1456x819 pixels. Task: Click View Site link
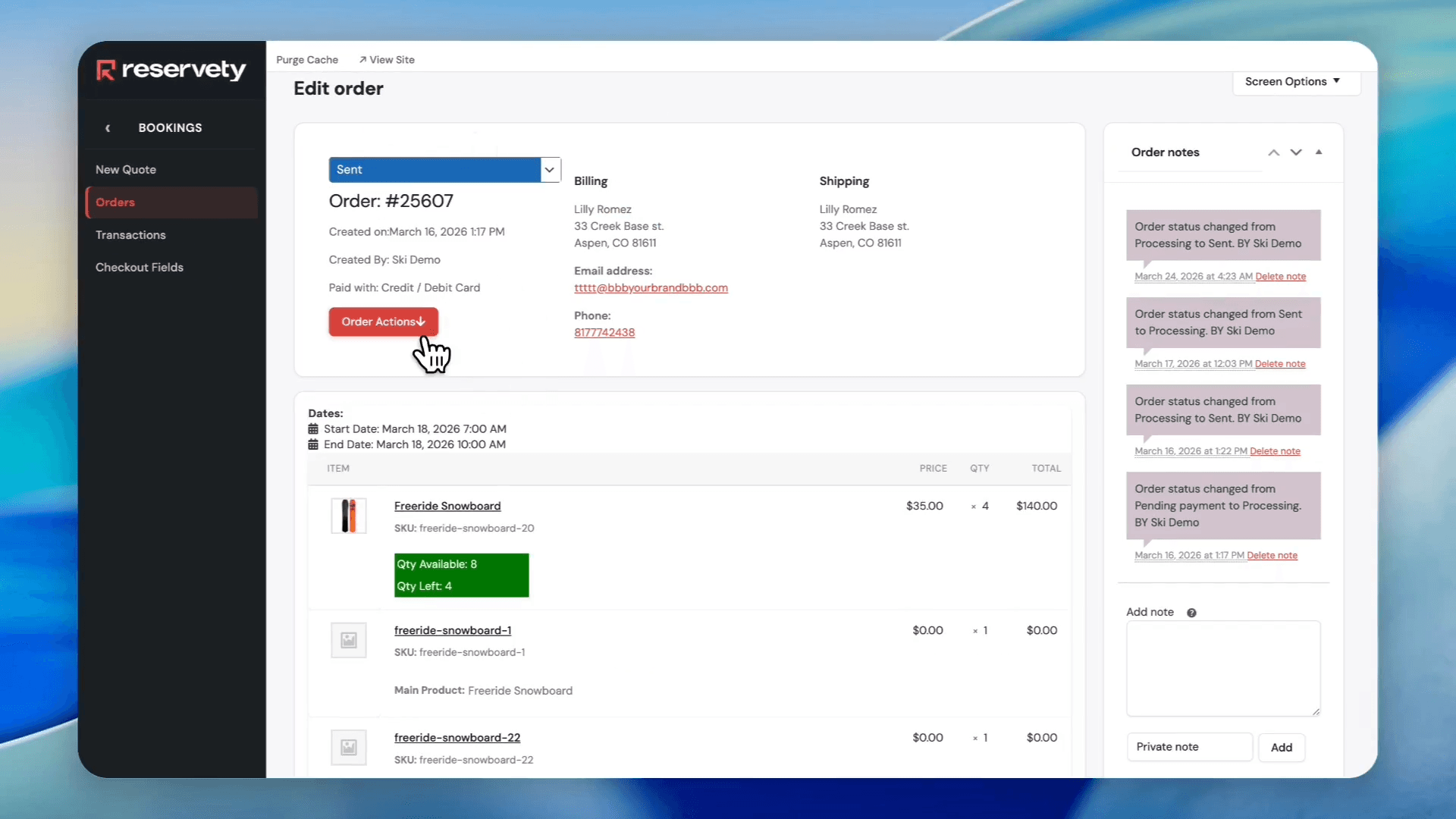coord(387,60)
